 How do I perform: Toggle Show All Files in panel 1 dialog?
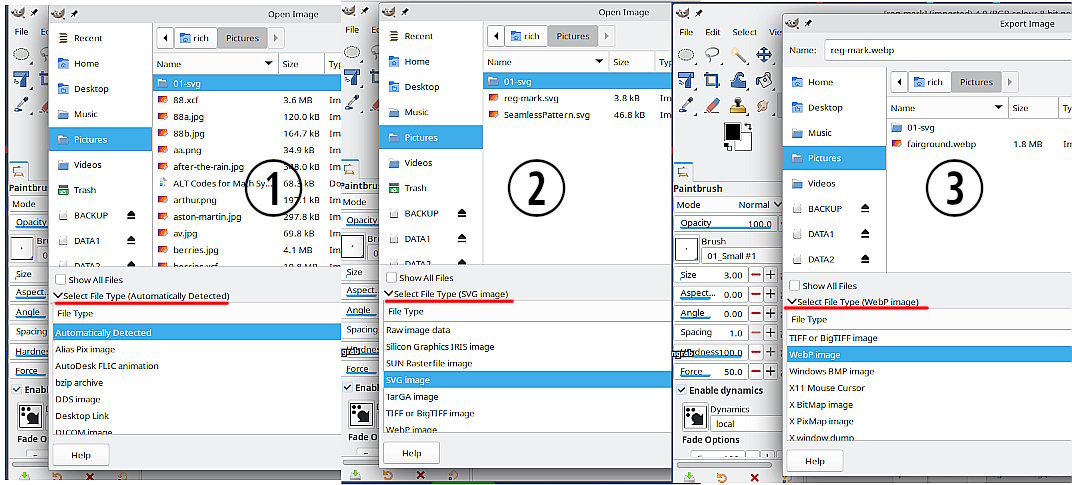pos(60,279)
